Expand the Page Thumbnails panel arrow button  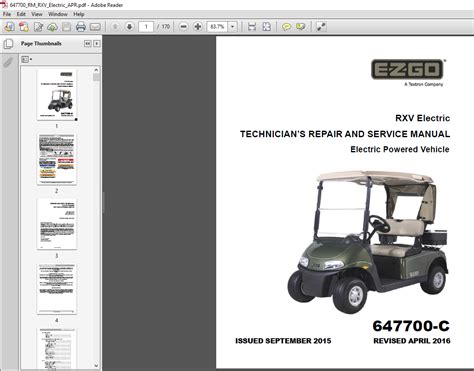pos(97,43)
